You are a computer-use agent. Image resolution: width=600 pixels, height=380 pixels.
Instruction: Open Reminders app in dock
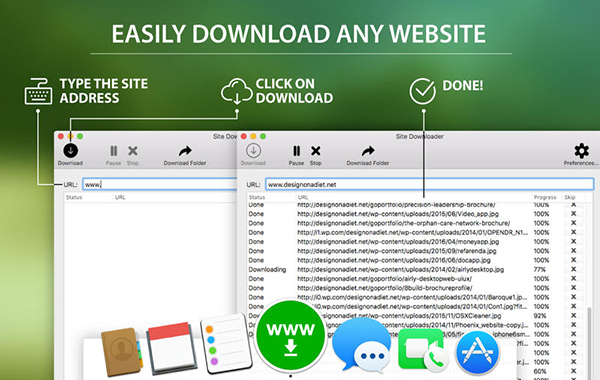click(x=226, y=343)
